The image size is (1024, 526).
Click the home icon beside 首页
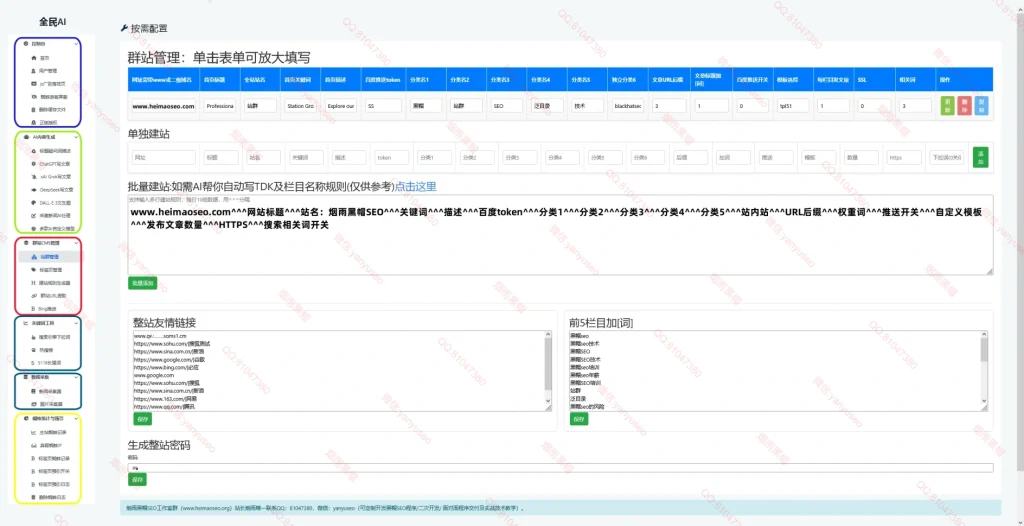33,58
